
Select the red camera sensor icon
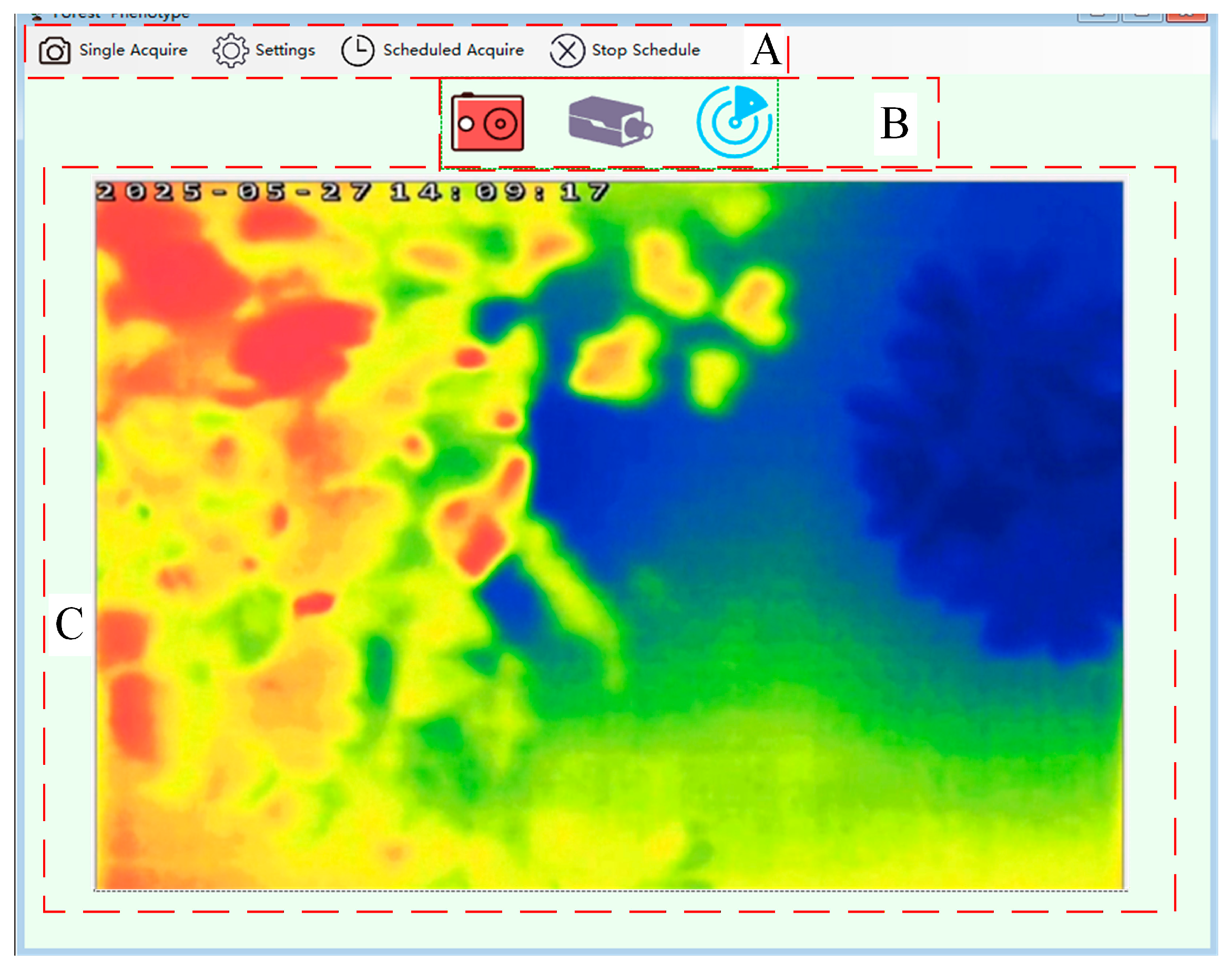tap(487, 123)
